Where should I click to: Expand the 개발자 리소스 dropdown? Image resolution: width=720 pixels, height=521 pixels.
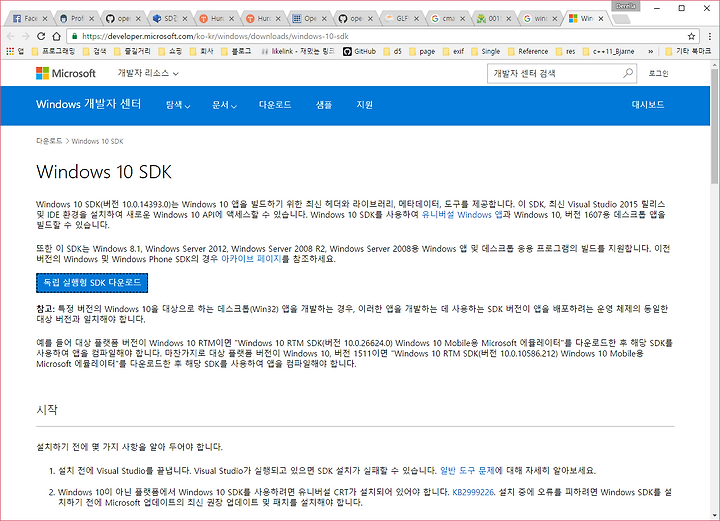pos(148,73)
